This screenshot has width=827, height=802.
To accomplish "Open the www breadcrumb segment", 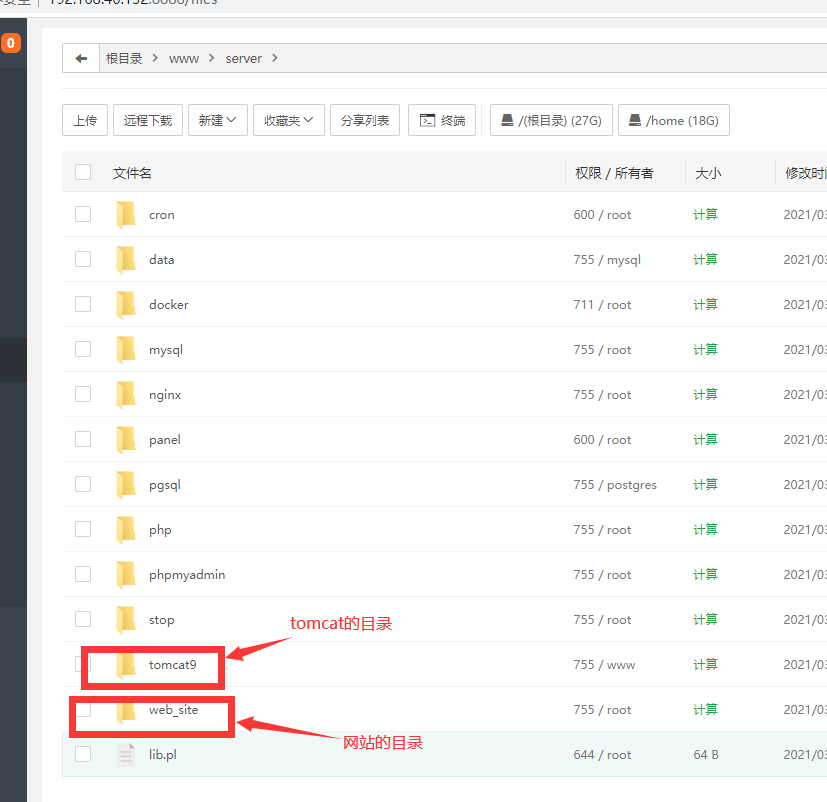I will 184,58.
